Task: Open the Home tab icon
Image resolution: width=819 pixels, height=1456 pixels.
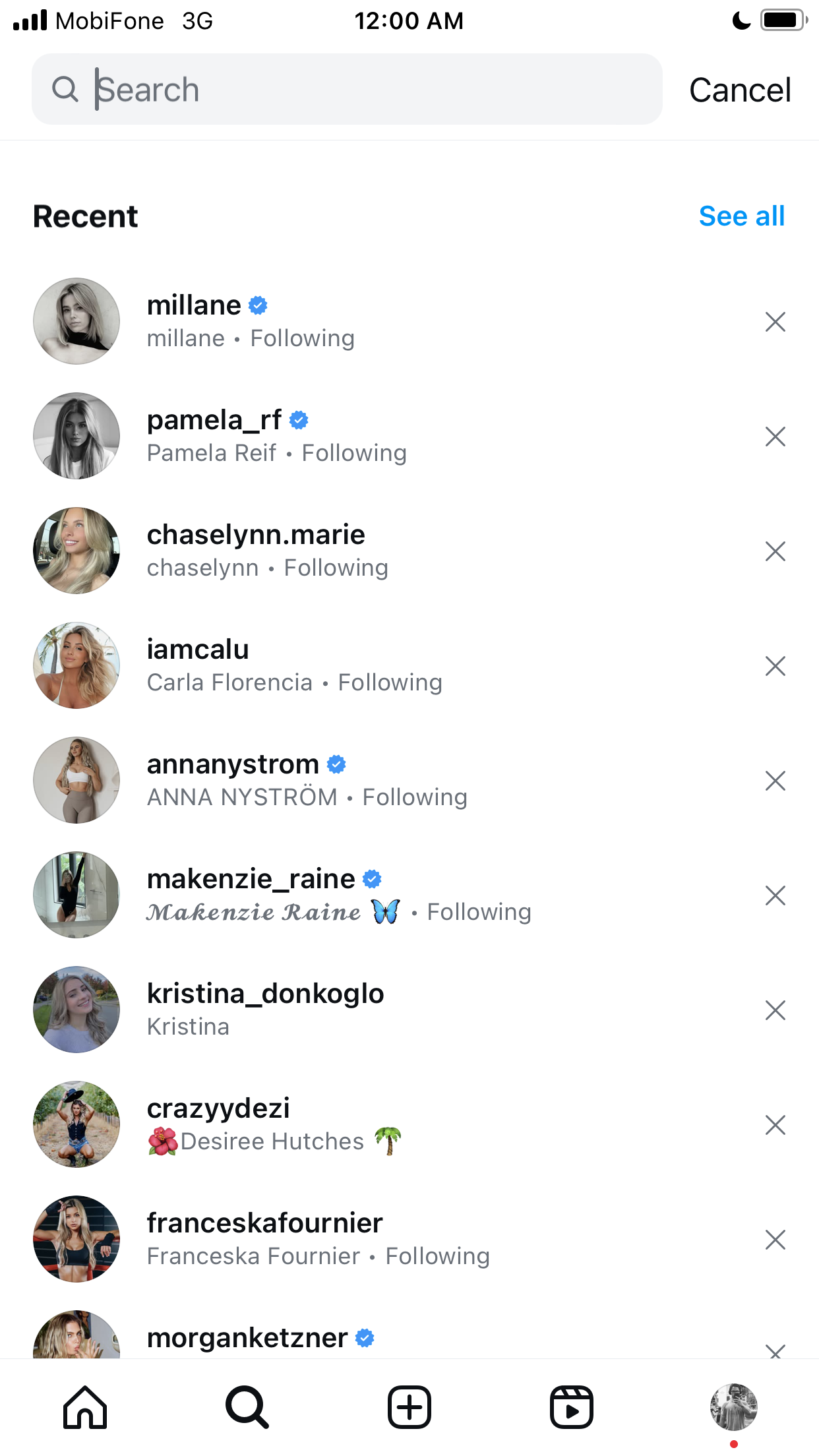Action: coord(85,1407)
